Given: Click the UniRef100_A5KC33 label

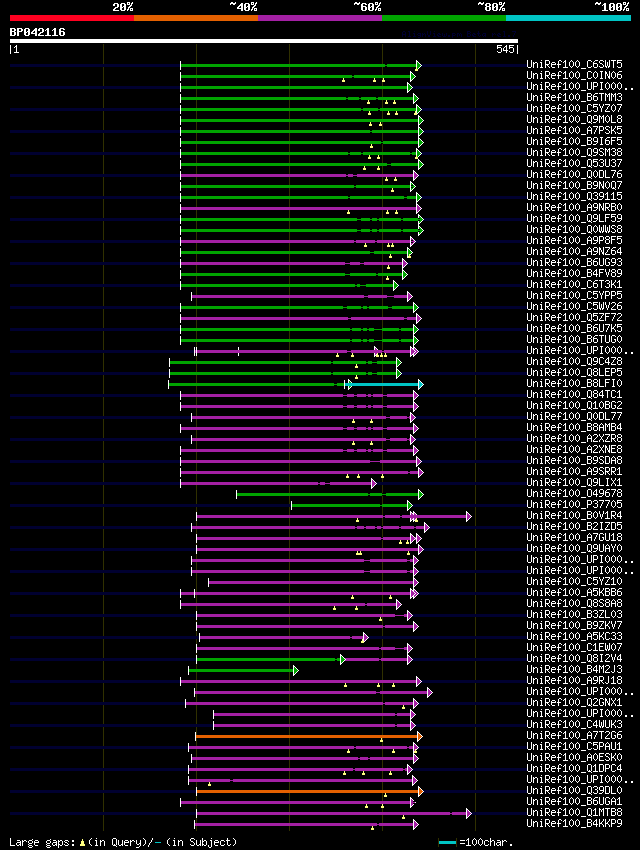Looking at the screenshot, I should pyautogui.click(x=574, y=636).
